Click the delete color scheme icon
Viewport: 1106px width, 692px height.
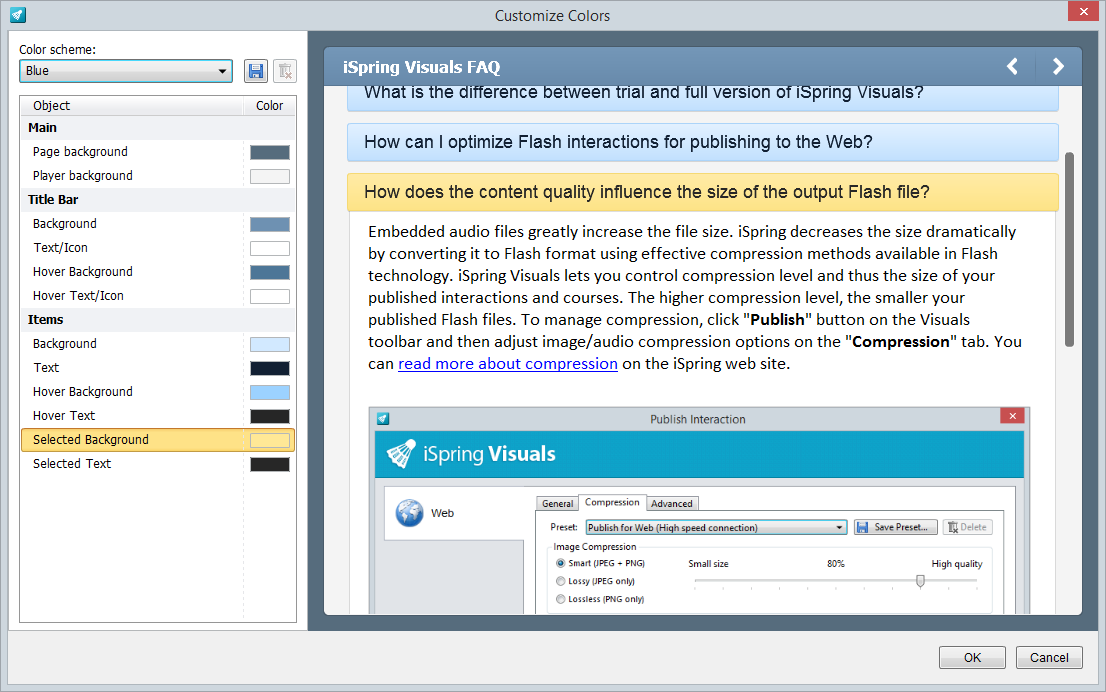(x=285, y=71)
